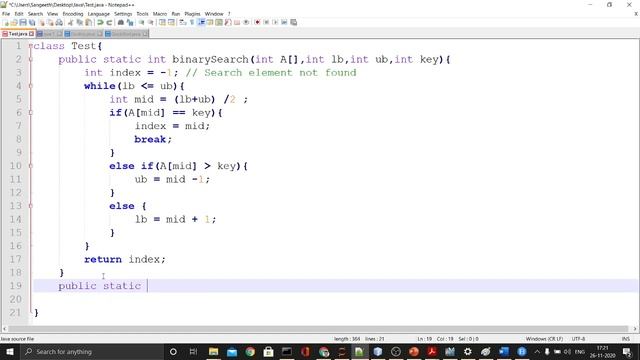Toggle the Indent Guide toolbar button
The height and width of the screenshot is (360, 640).
coord(201,22)
